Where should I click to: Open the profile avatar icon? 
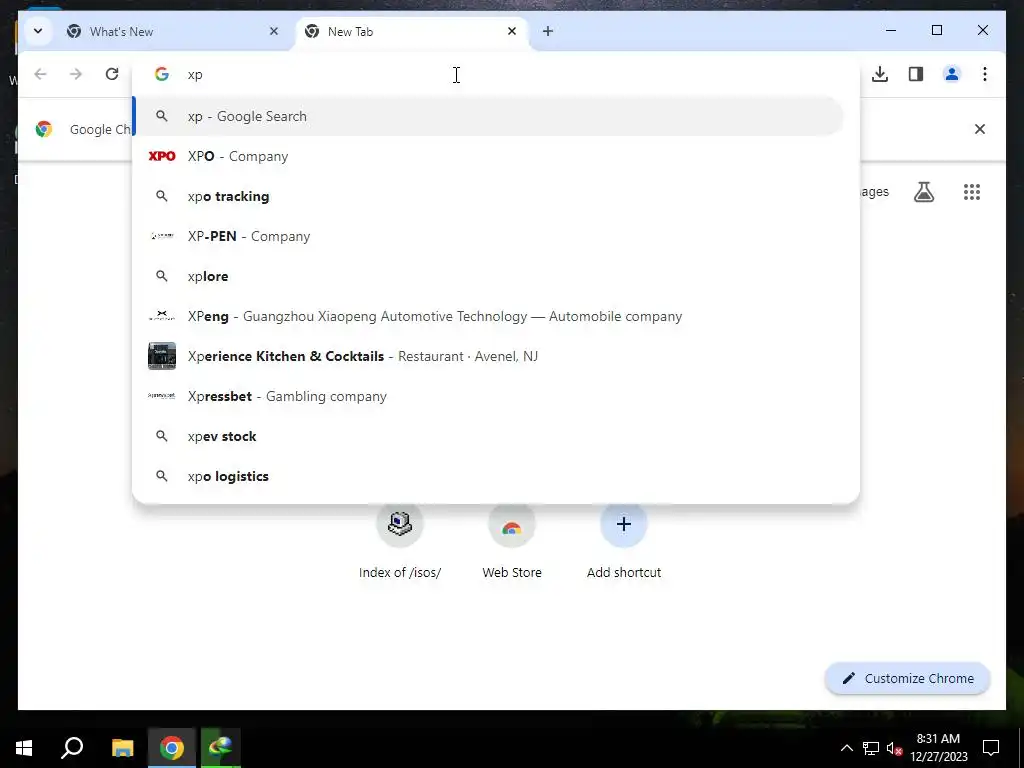(952, 74)
